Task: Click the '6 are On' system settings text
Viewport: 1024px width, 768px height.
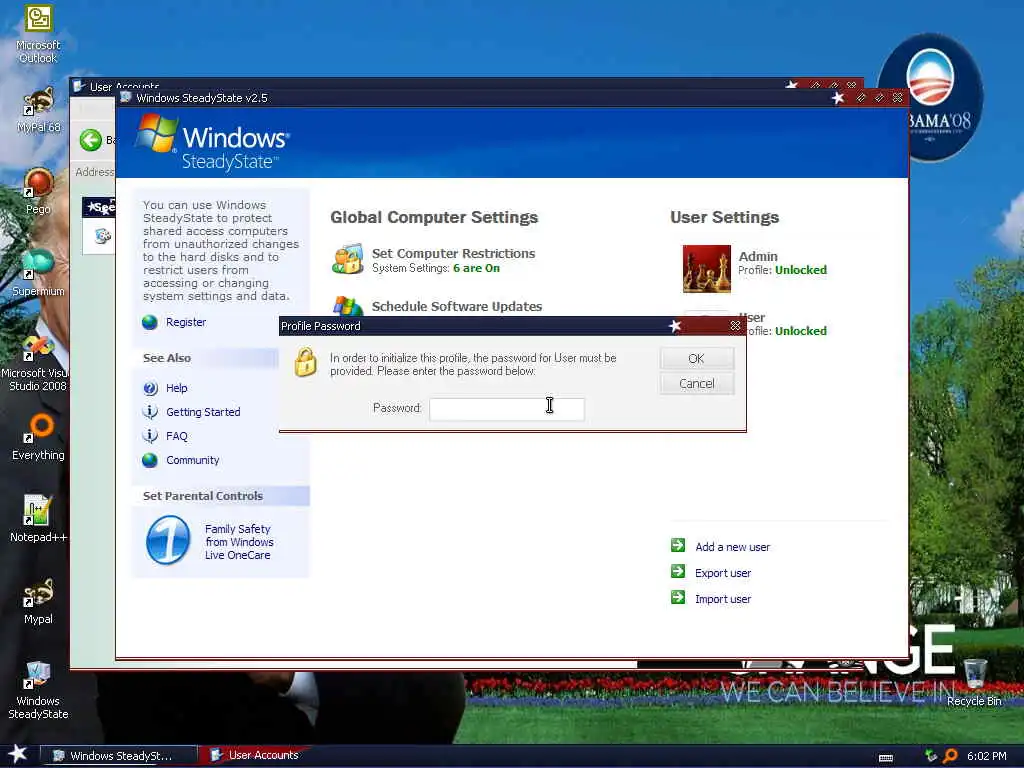Action: coord(476,268)
